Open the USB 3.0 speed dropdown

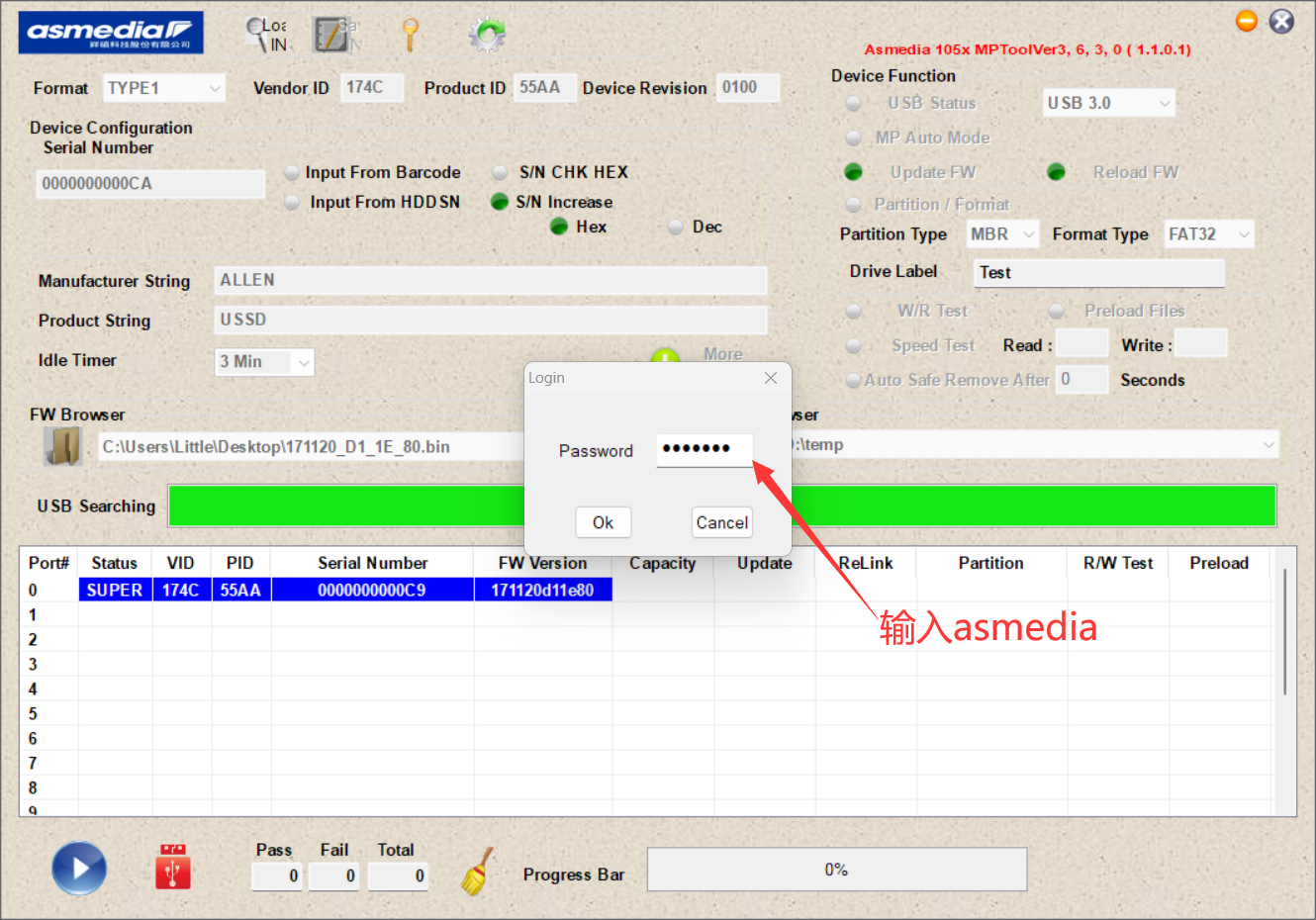pyautogui.click(x=1109, y=103)
